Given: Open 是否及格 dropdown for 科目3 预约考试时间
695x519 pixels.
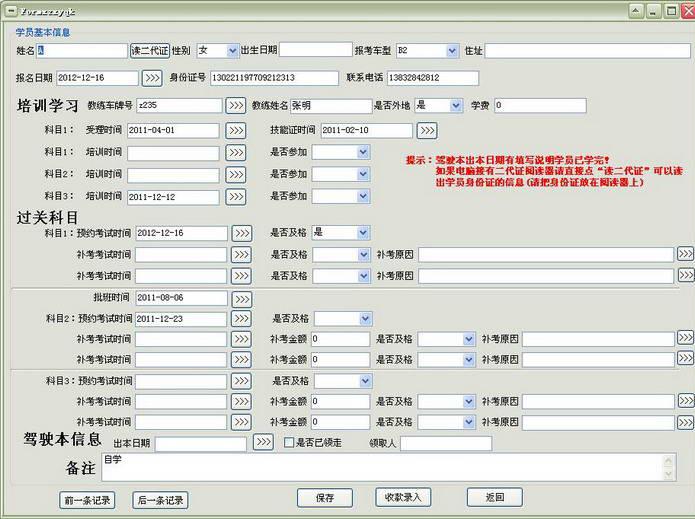Looking at the screenshot, I should pyautogui.click(x=365, y=380).
